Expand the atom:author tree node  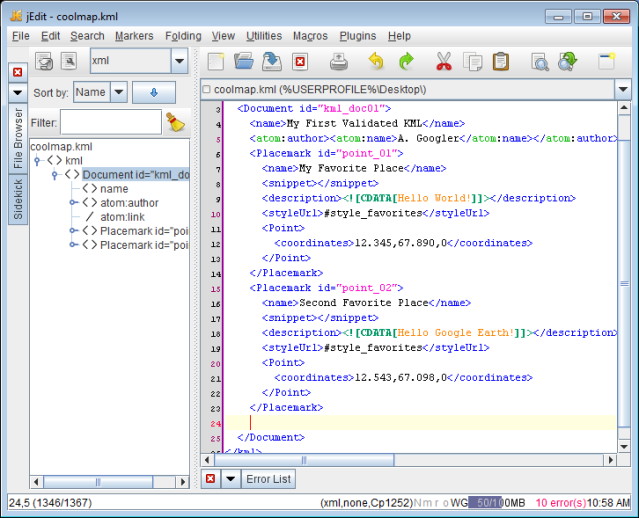(x=73, y=203)
